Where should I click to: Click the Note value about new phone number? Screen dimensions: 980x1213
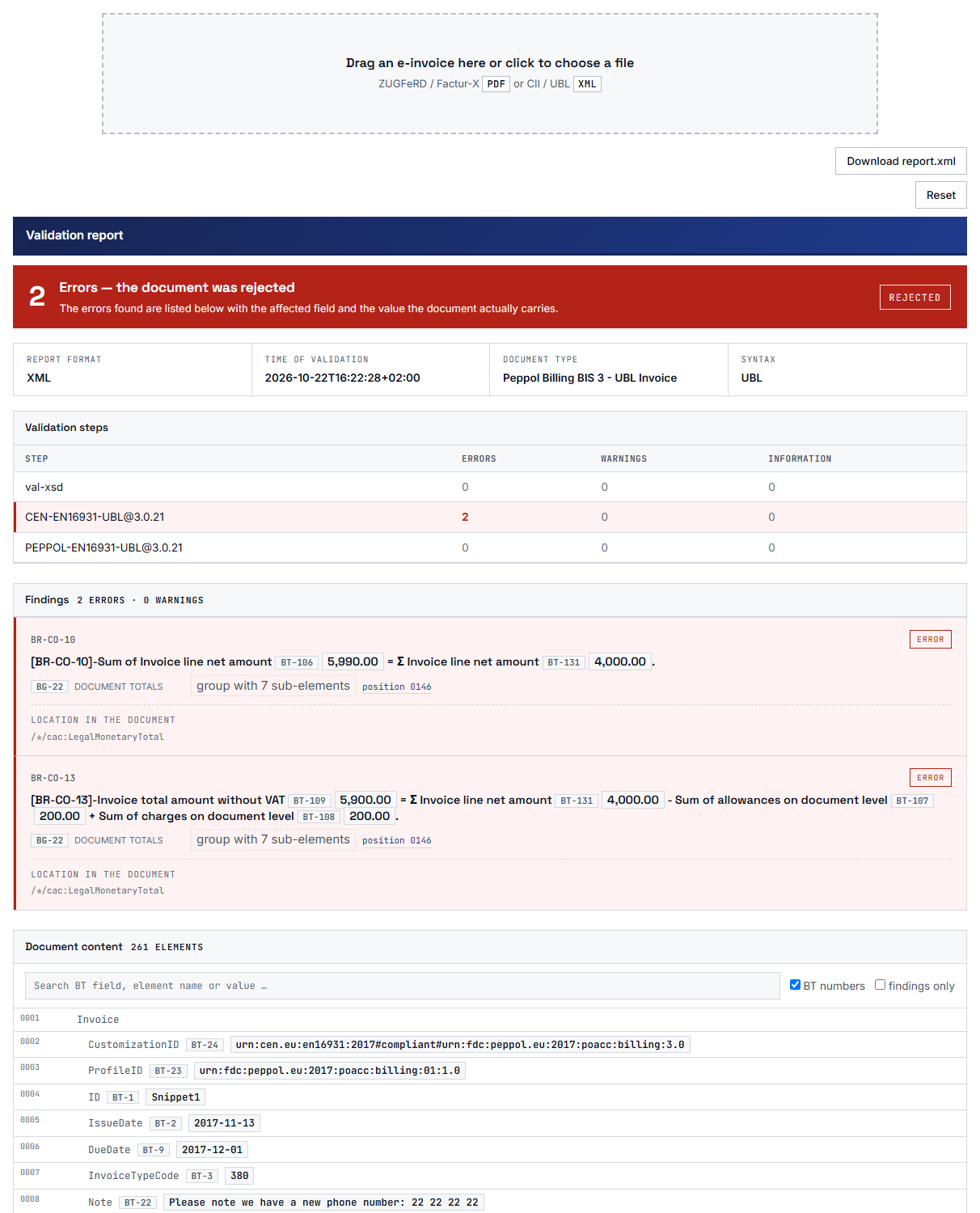pyautogui.click(x=323, y=1202)
